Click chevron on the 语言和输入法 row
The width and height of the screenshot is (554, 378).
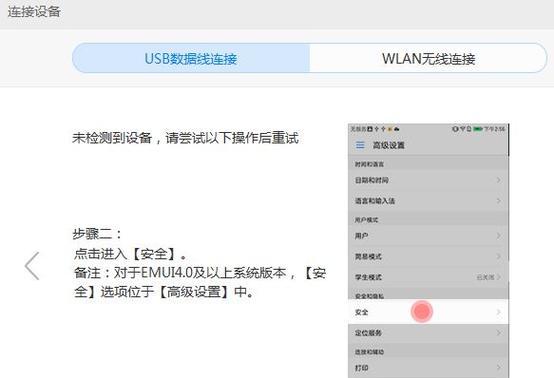pos(499,201)
